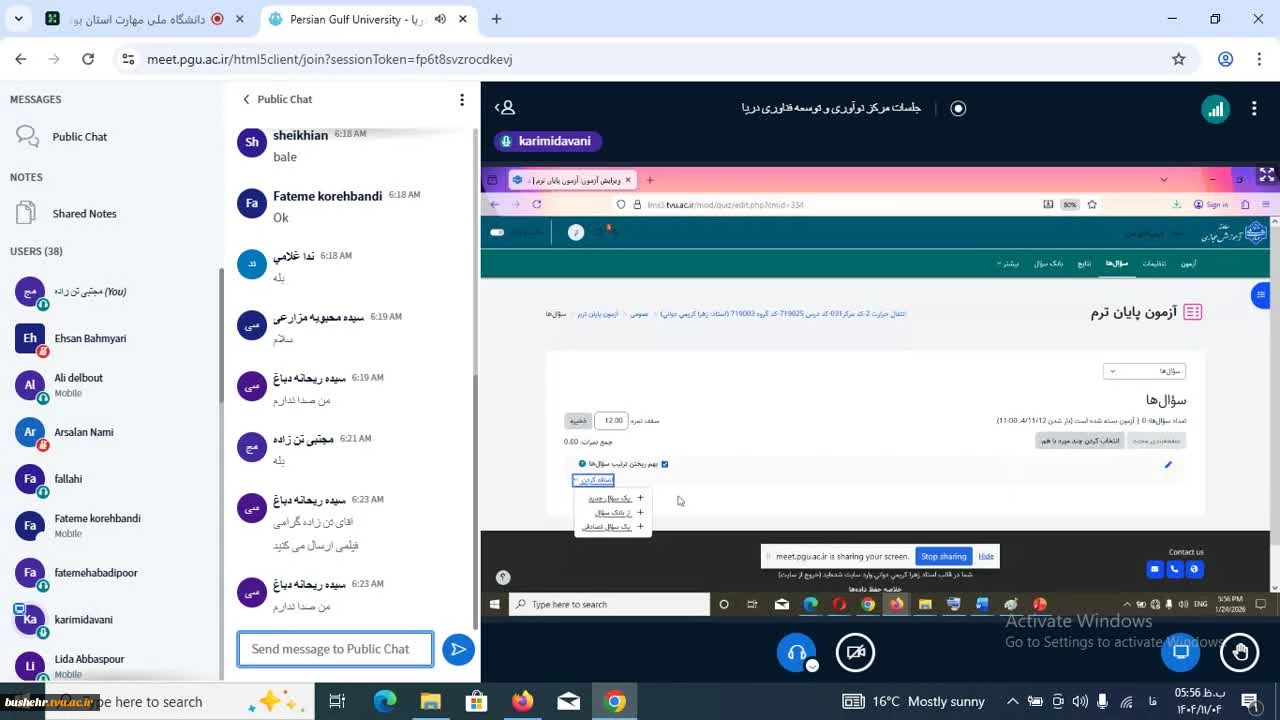Open the meeting options menu
Screen dimensions: 1280x720
[x=1254, y=109]
